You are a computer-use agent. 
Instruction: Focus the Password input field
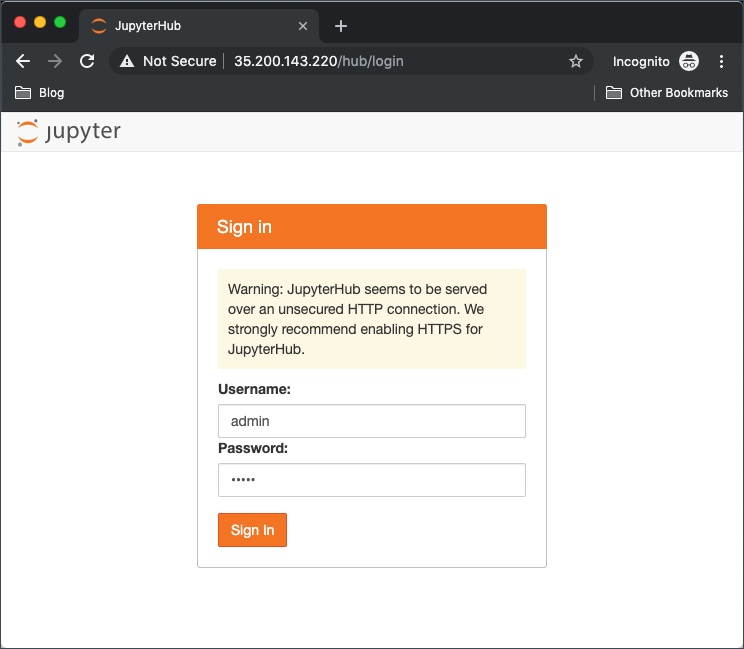click(x=371, y=480)
